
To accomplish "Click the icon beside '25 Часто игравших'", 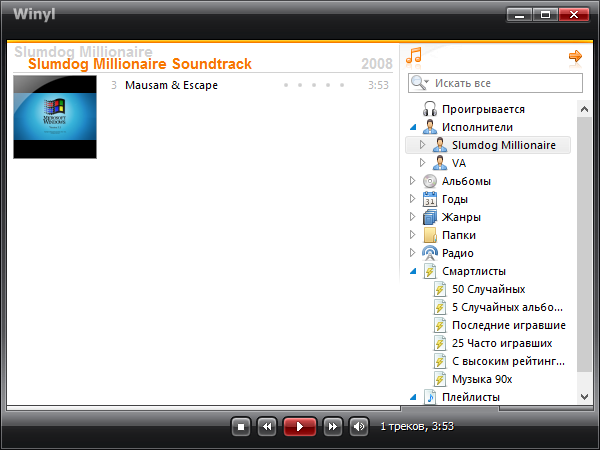I will click(440, 343).
